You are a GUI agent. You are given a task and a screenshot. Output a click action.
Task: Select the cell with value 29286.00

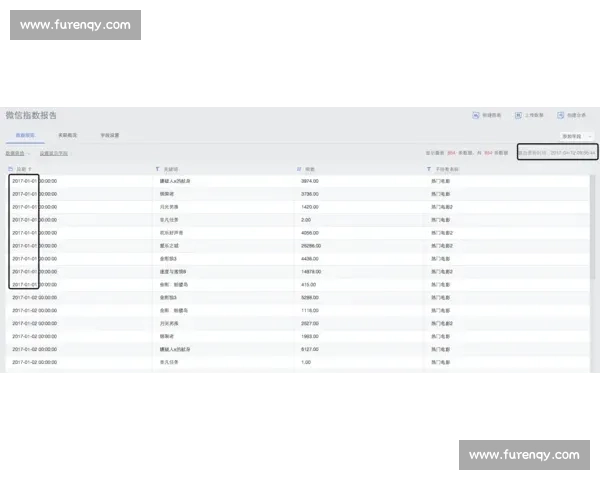311,245
